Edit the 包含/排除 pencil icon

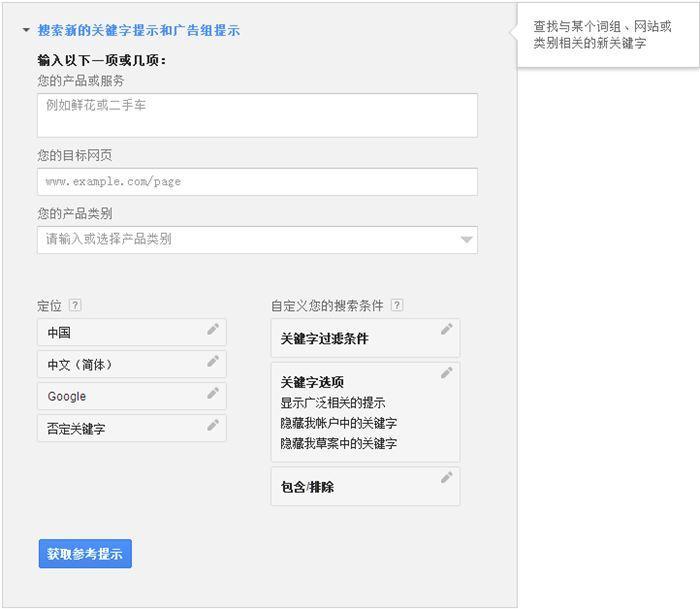[446, 477]
